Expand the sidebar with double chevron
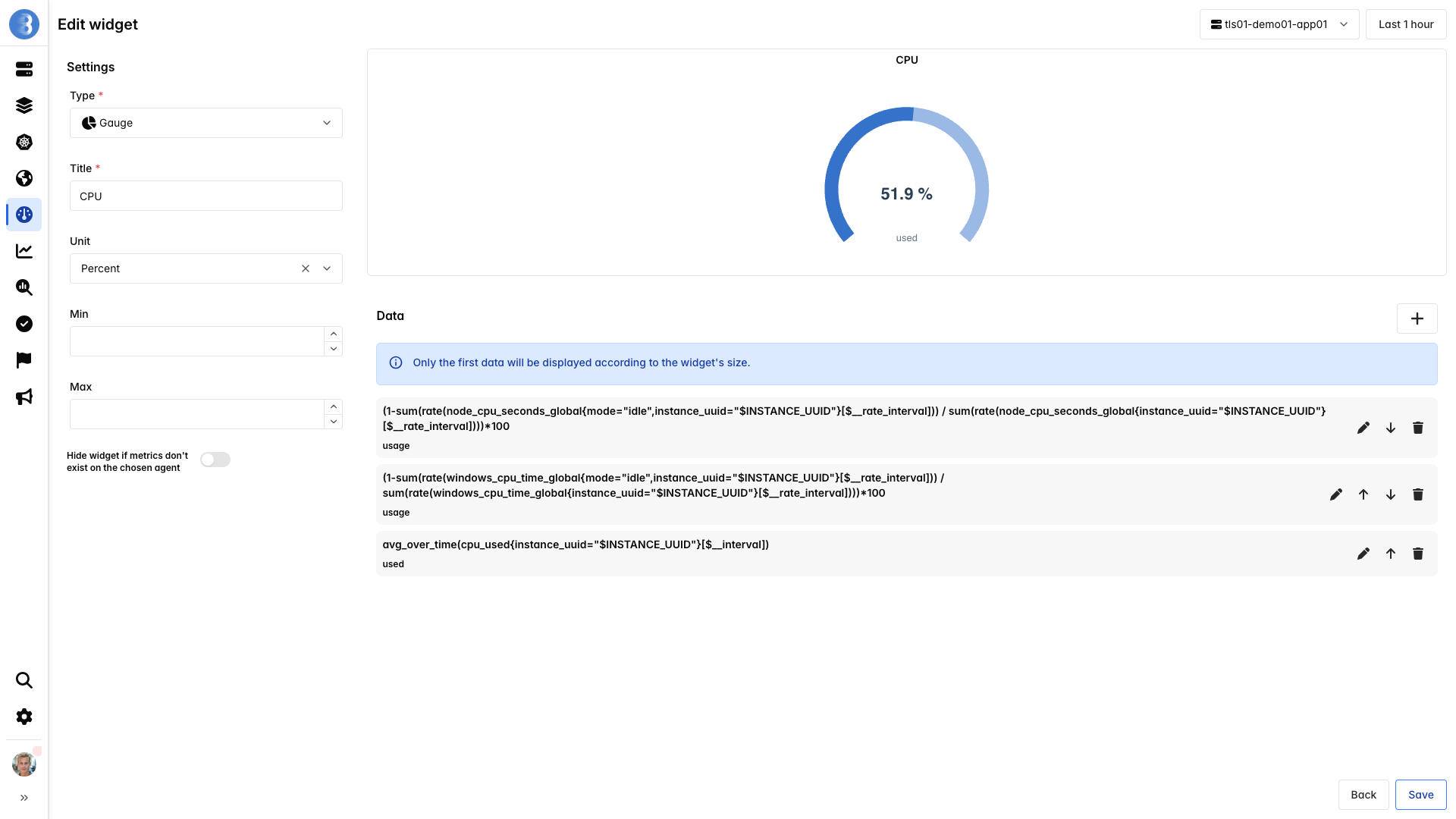1456x819 pixels. tap(24, 798)
